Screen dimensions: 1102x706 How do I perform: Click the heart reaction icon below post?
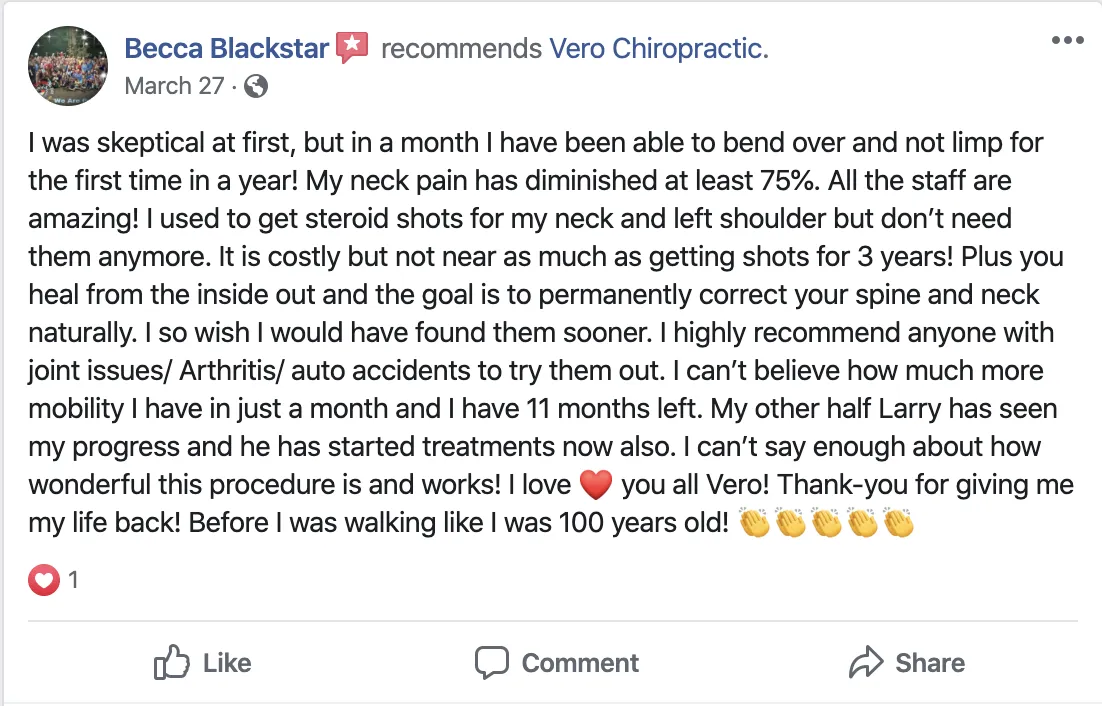44,579
